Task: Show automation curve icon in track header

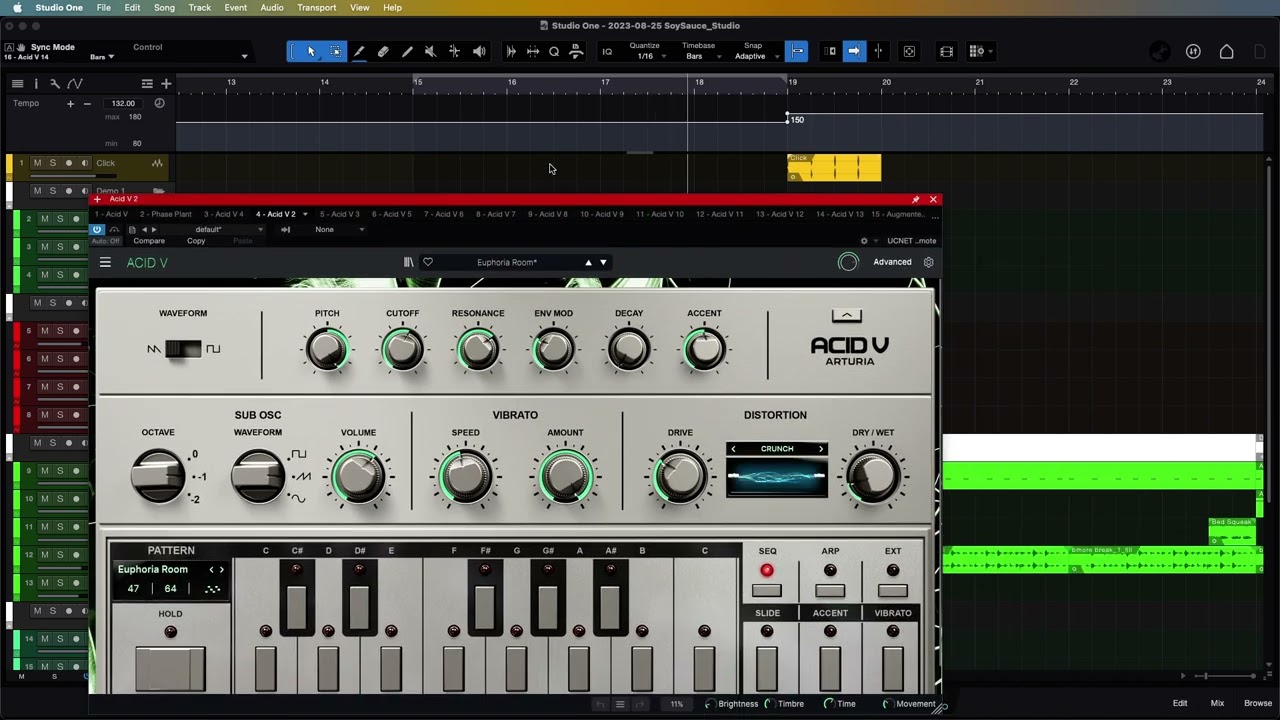Action: click(x=75, y=83)
